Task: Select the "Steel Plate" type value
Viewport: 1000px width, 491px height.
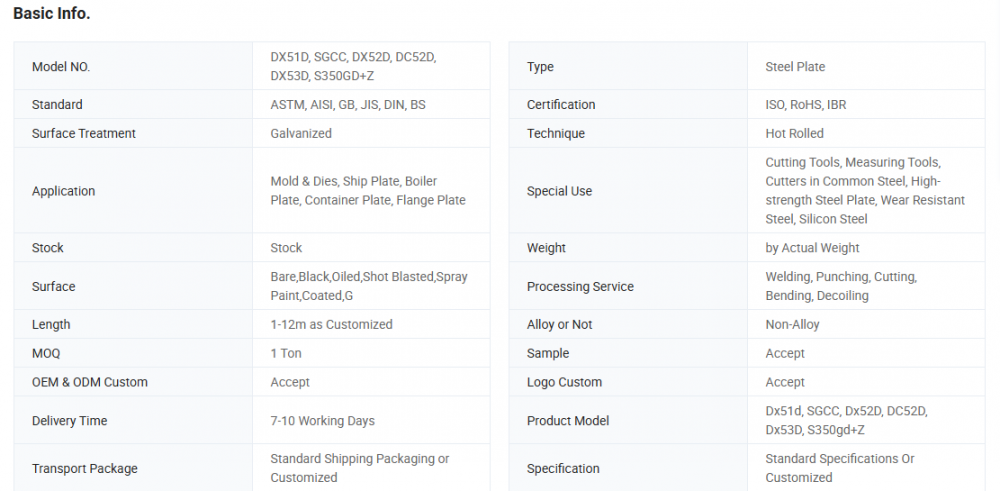Action: click(795, 67)
